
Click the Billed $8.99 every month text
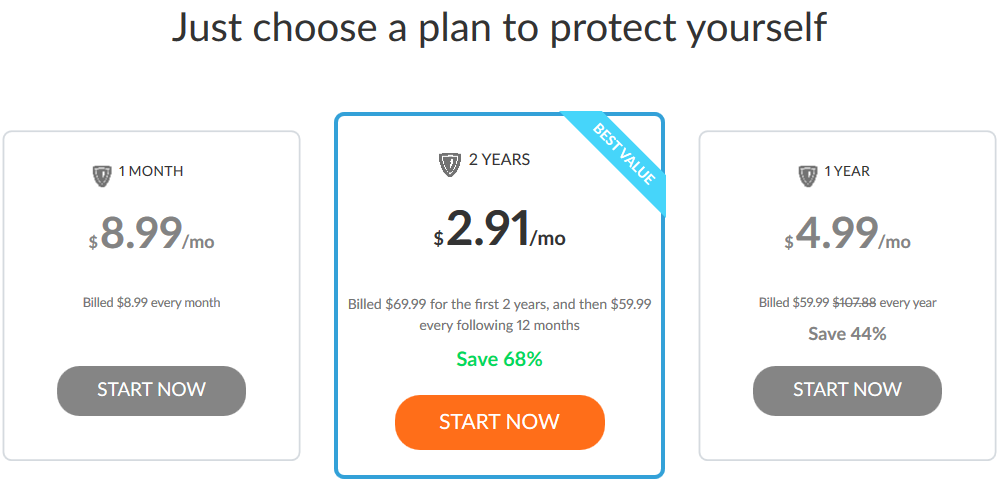pyautogui.click(x=152, y=303)
